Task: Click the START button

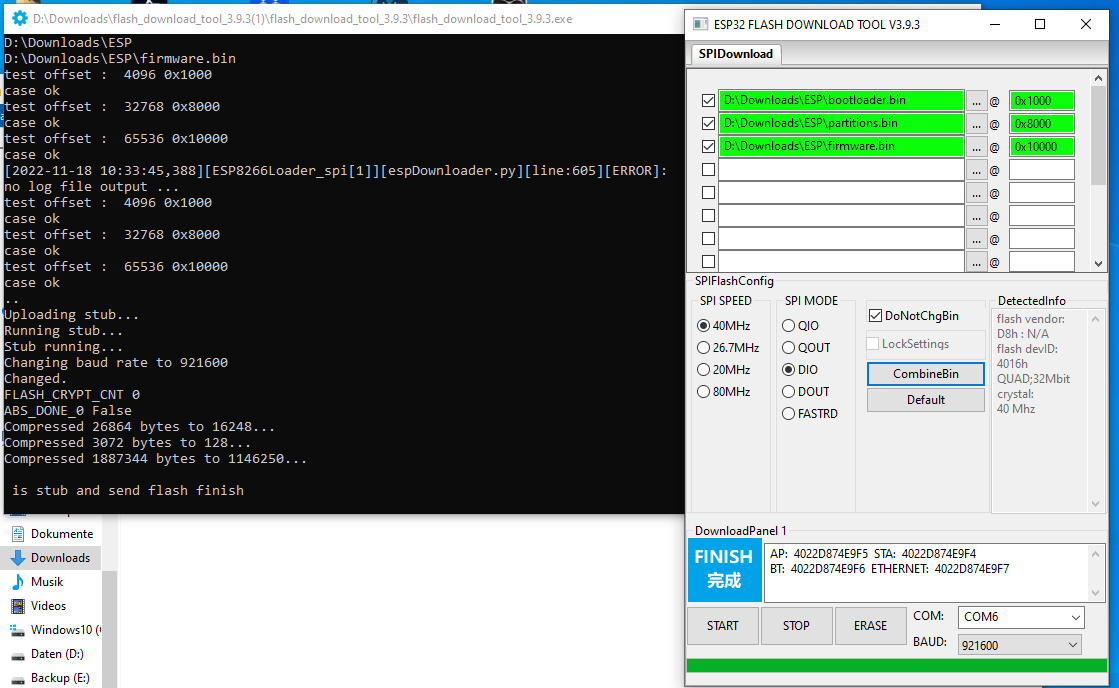Action: (723, 626)
